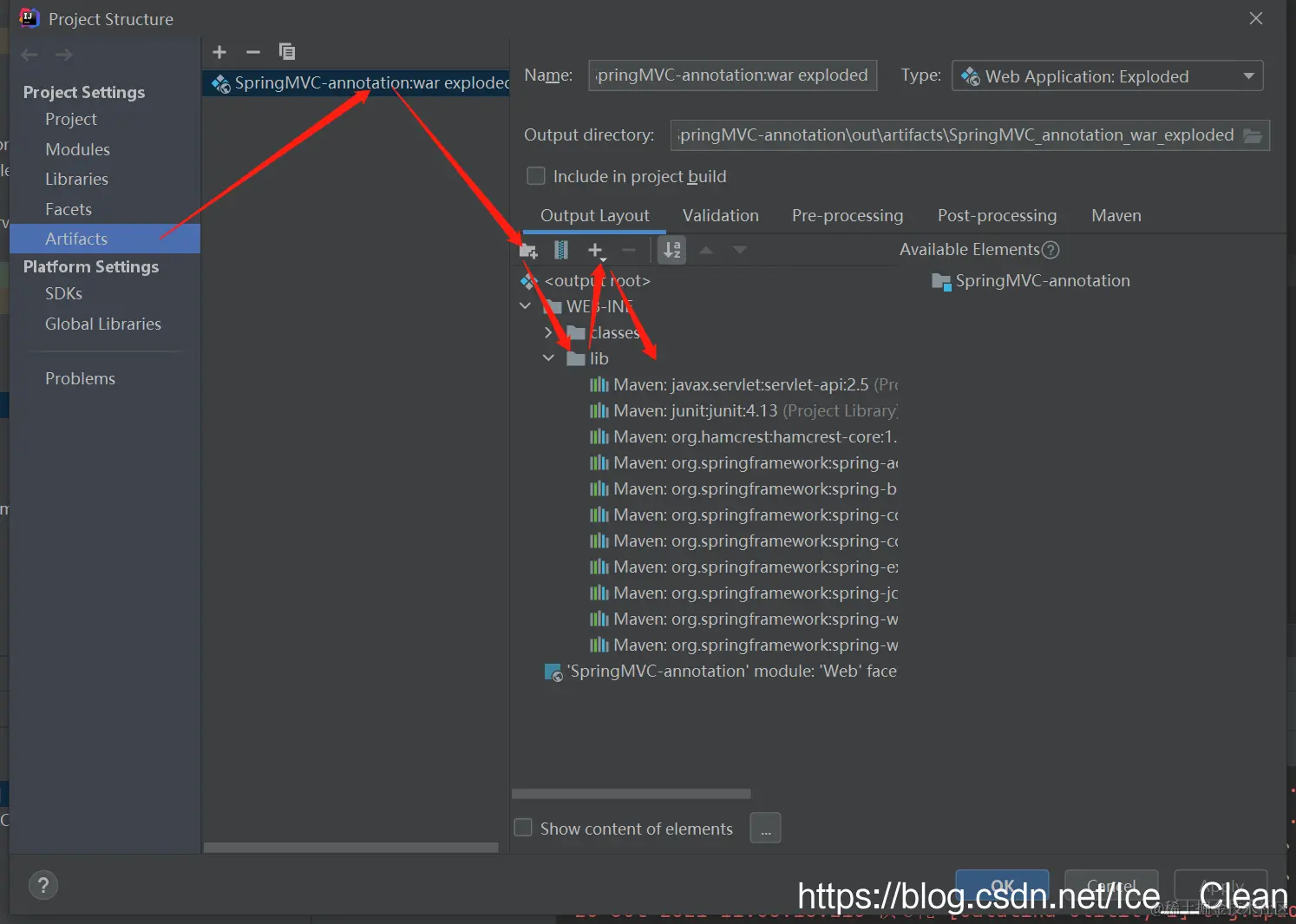Switch to Pre-processing tab
The height and width of the screenshot is (924, 1296).
[x=848, y=216]
